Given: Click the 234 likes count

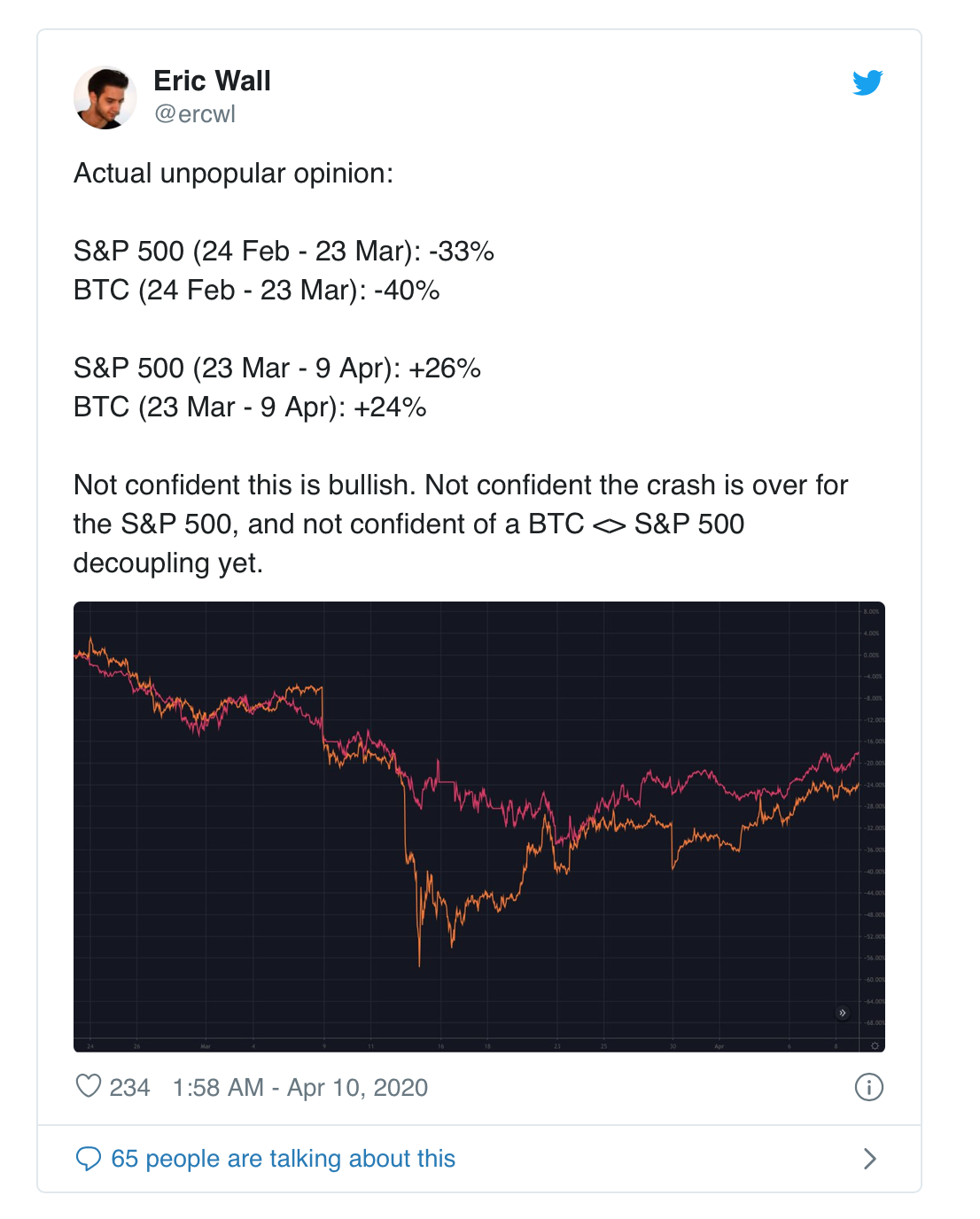Looking at the screenshot, I should [129, 1087].
